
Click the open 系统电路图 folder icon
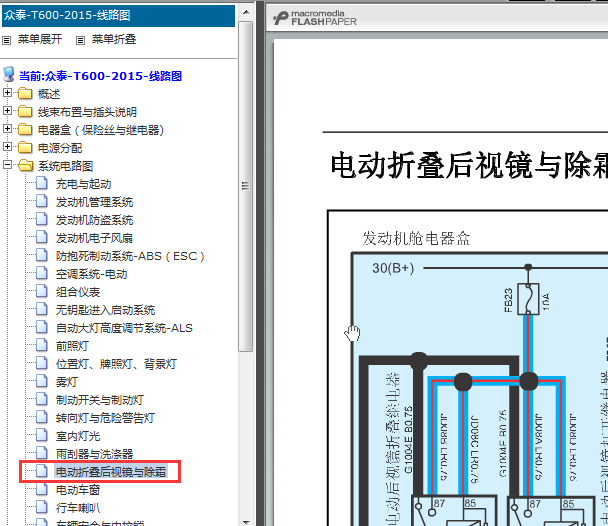[x=26, y=166]
